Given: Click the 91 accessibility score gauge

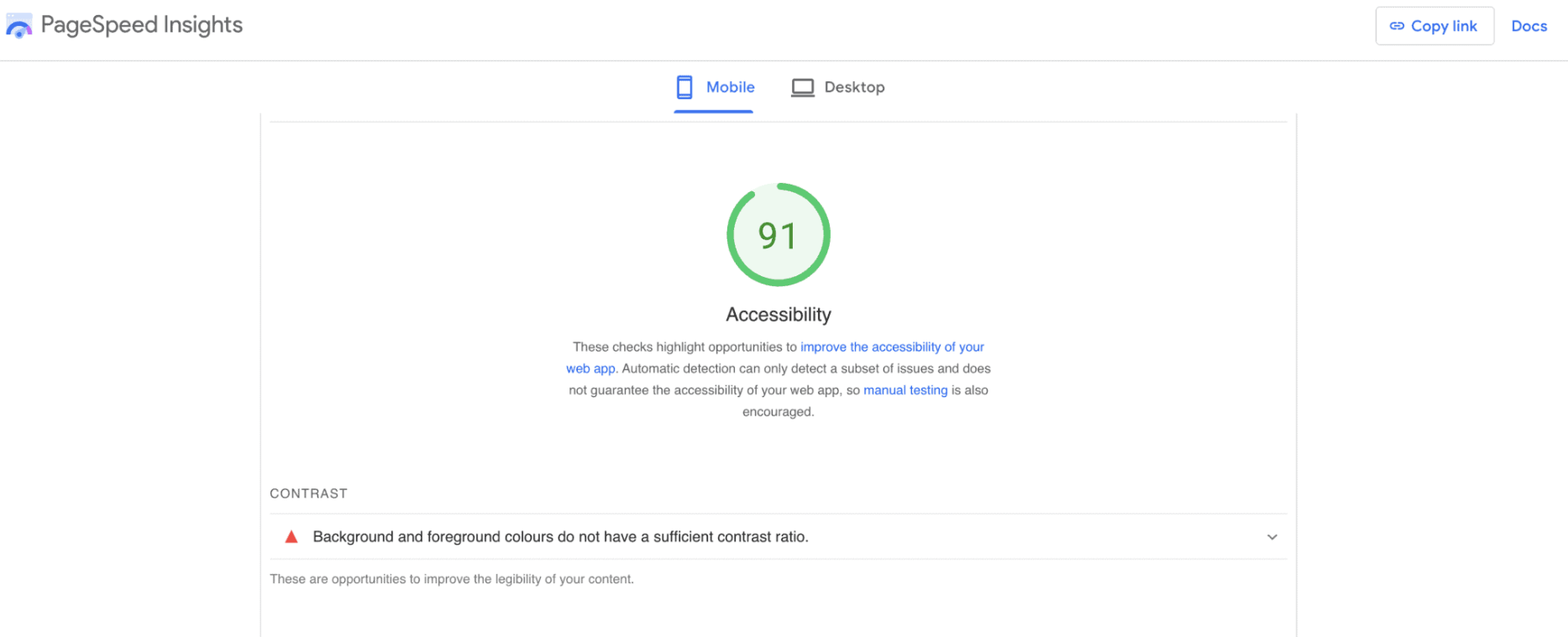Looking at the screenshot, I should (x=779, y=235).
